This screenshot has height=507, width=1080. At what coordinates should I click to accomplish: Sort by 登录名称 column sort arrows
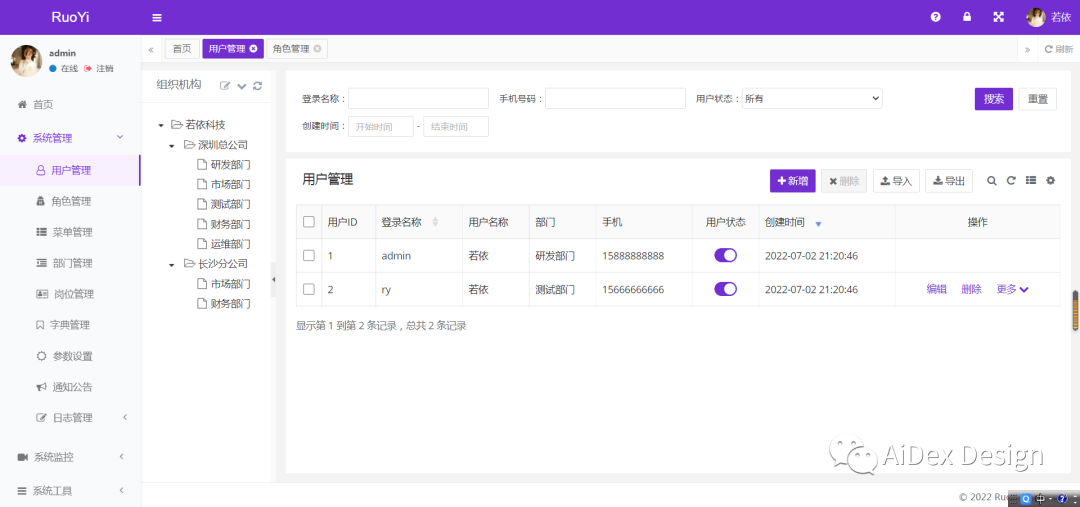pos(435,222)
